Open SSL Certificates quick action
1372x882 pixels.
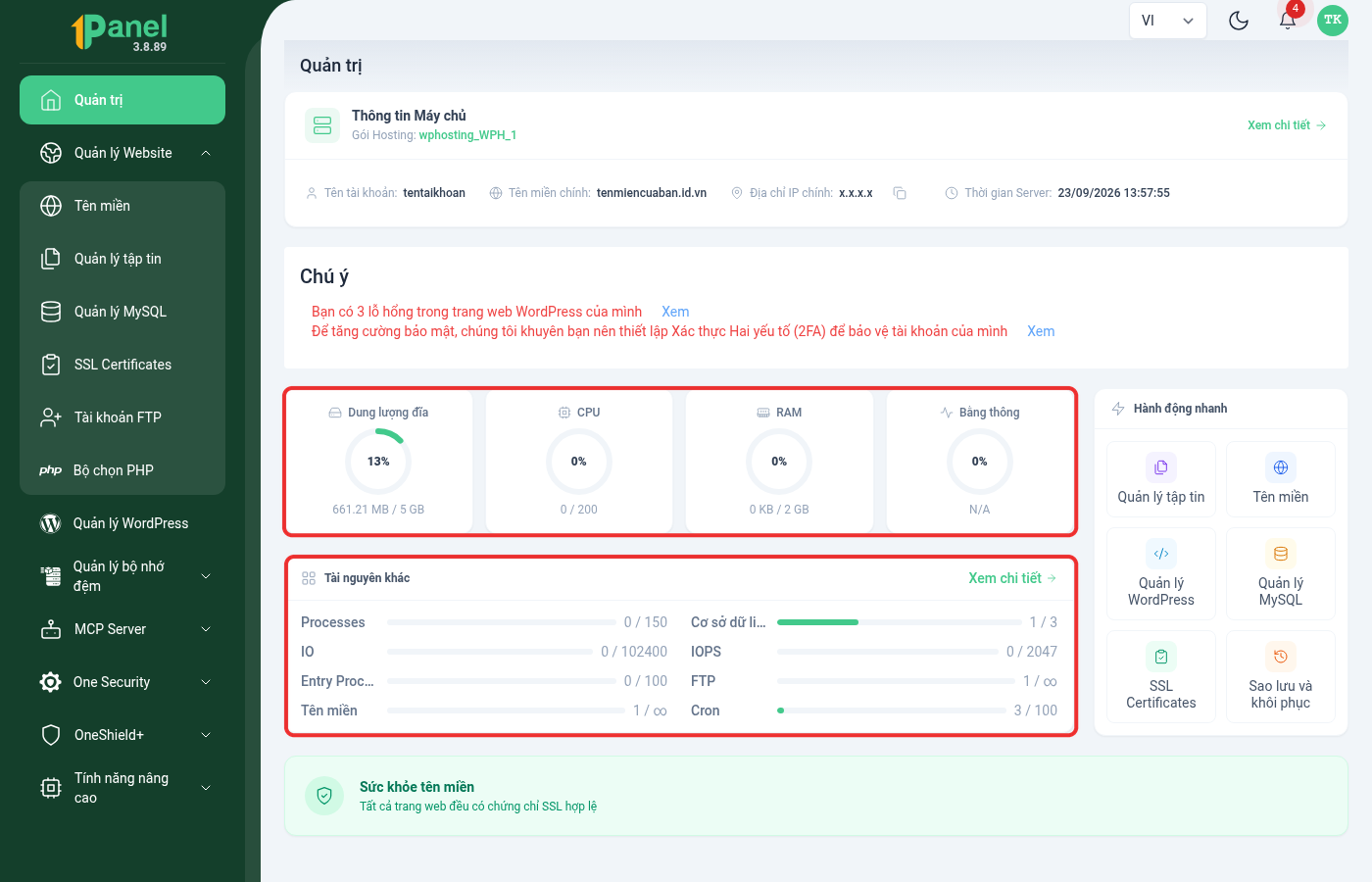pyautogui.click(x=1161, y=677)
